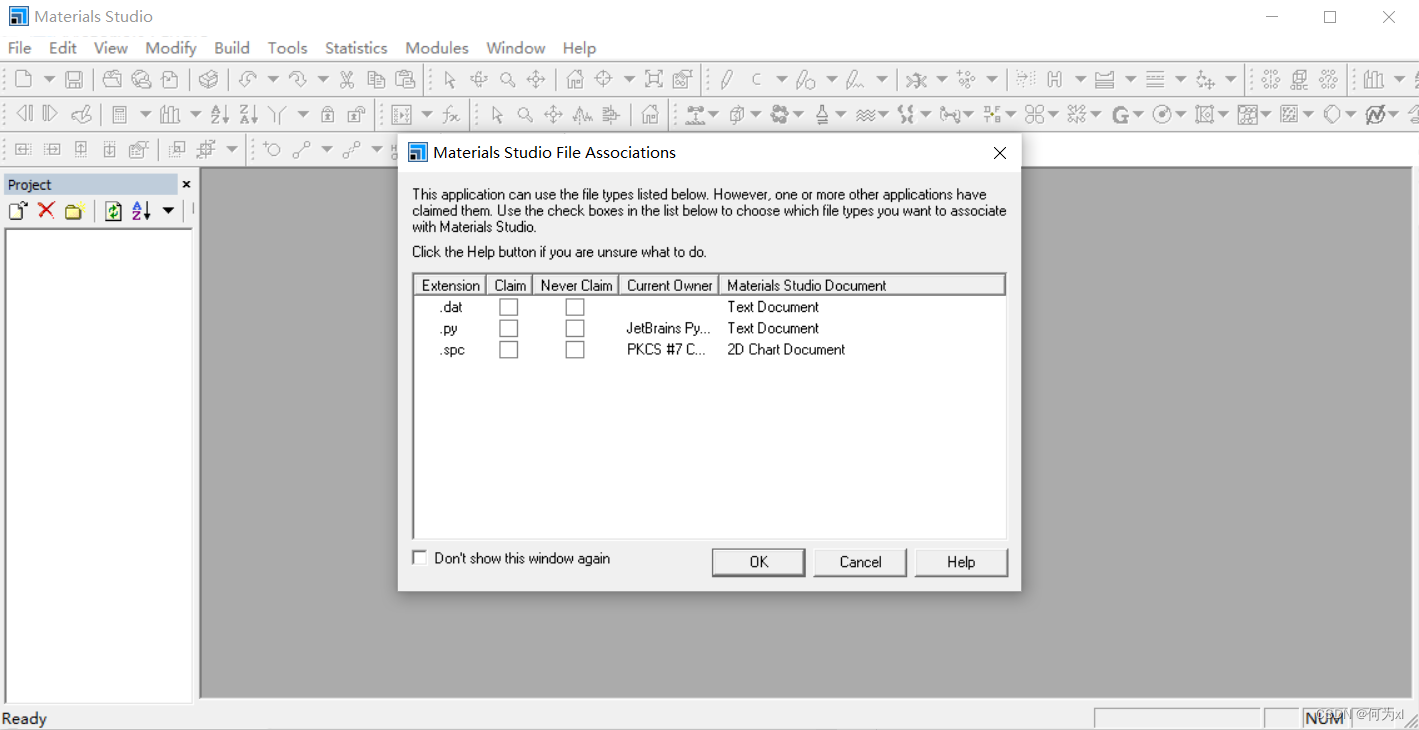Check the Claim box for .py

(509, 328)
